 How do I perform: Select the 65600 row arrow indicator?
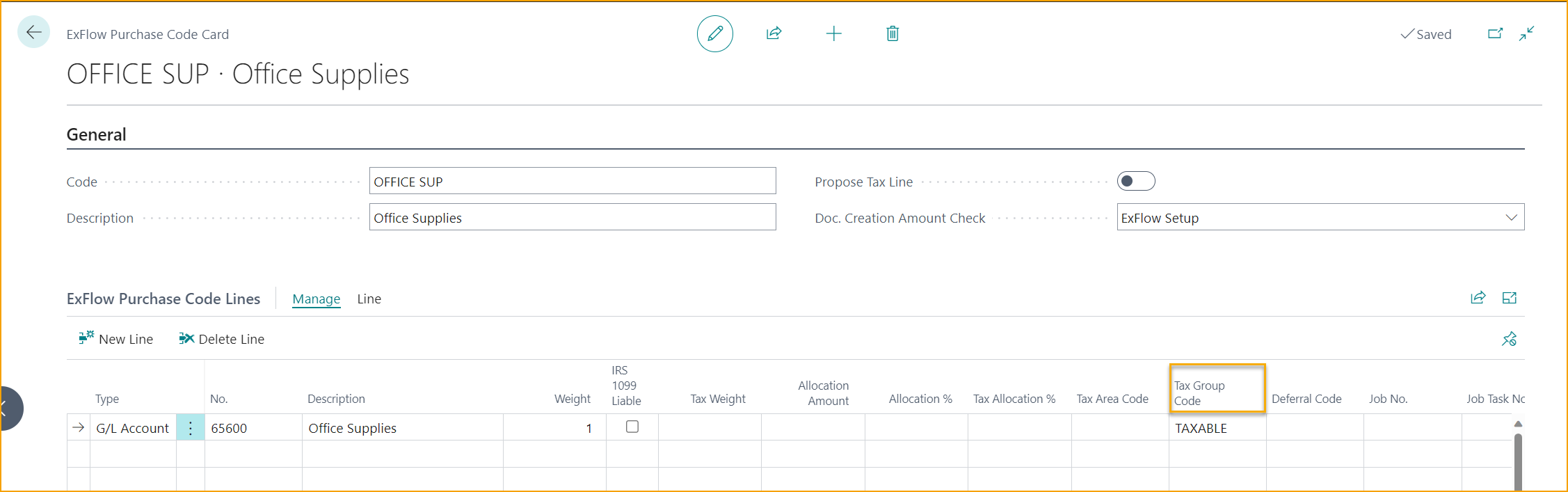point(79,427)
